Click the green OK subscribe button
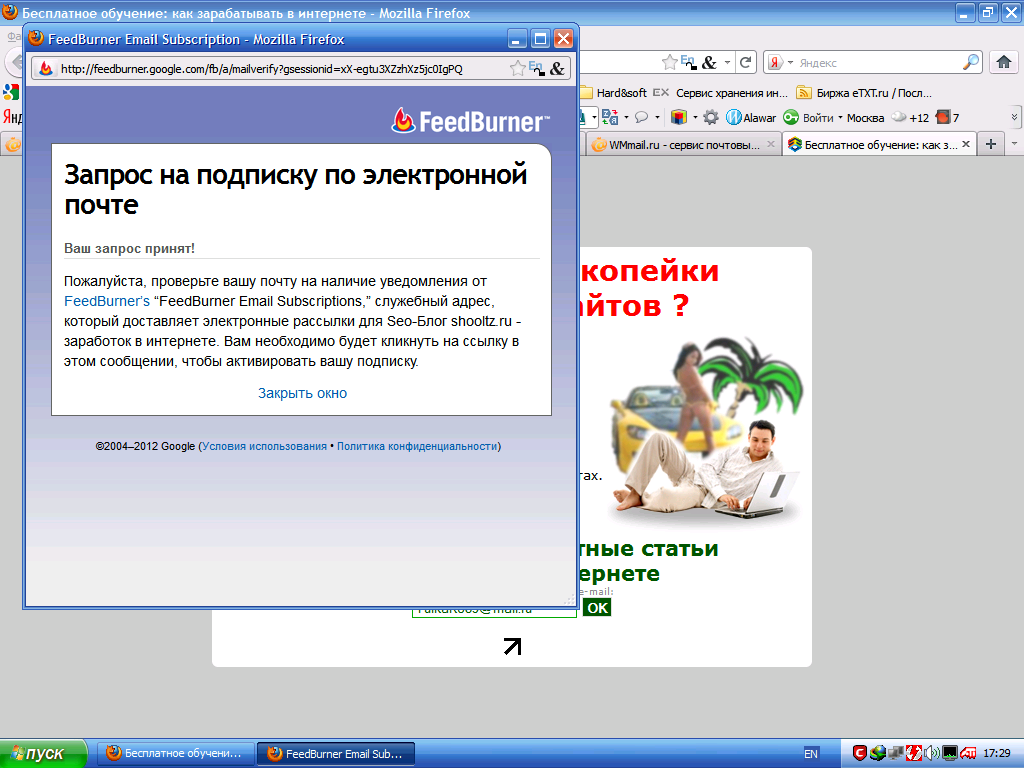Screen dimensions: 1024x768 tap(597, 608)
